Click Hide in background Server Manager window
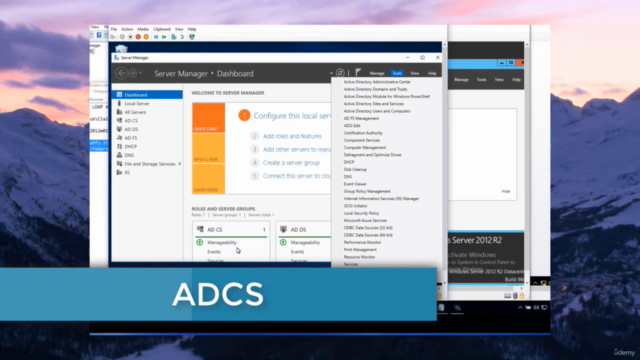 [506, 191]
